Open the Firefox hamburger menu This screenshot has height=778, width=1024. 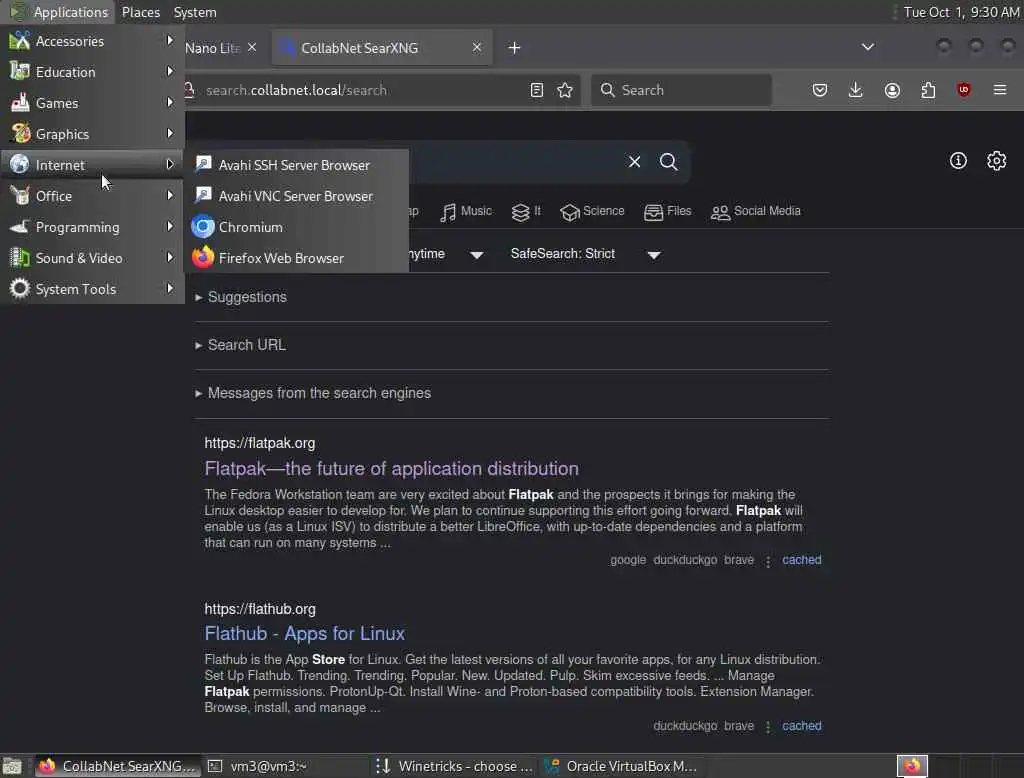click(1000, 90)
